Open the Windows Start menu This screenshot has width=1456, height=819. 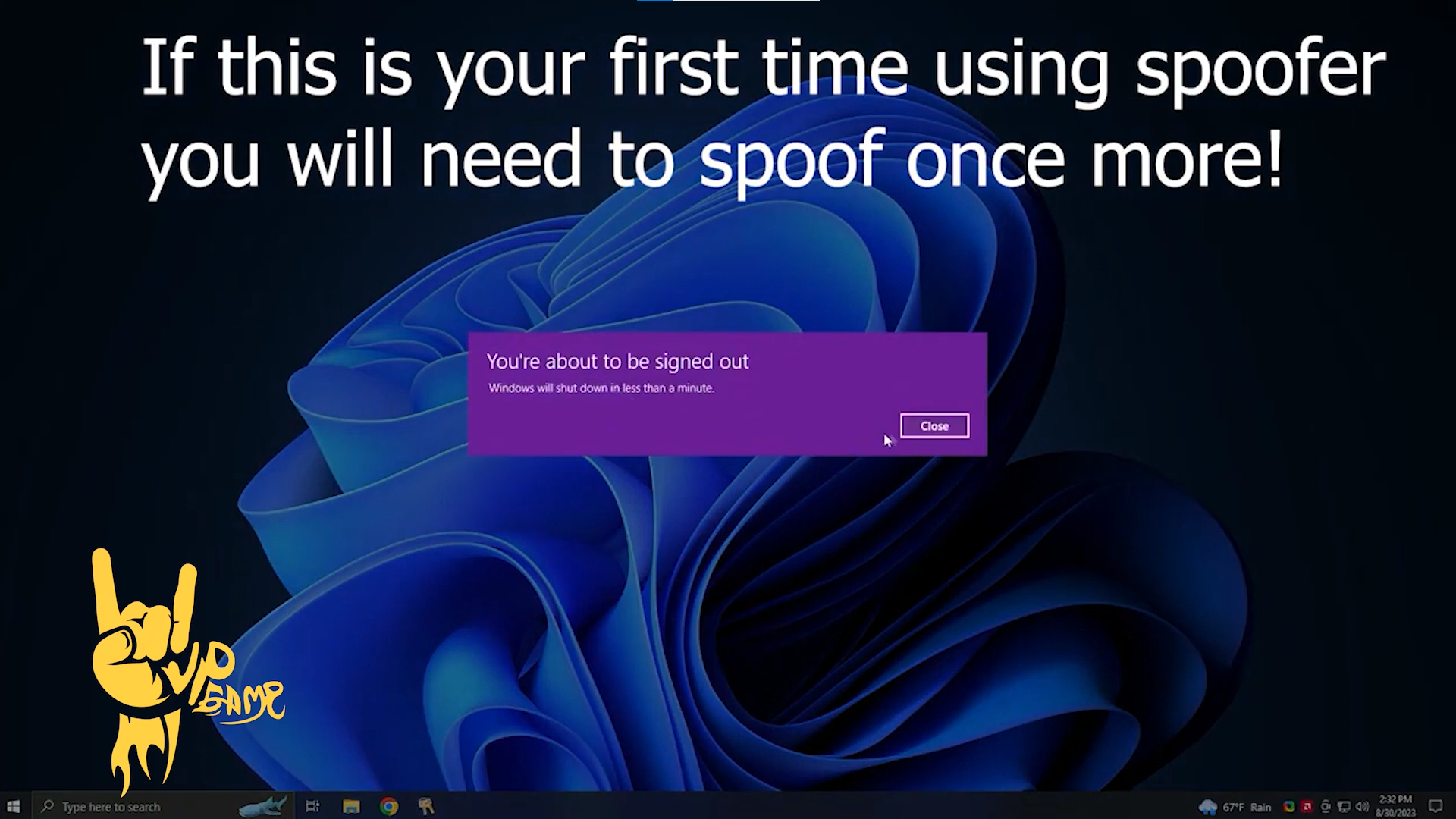pos(14,806)
